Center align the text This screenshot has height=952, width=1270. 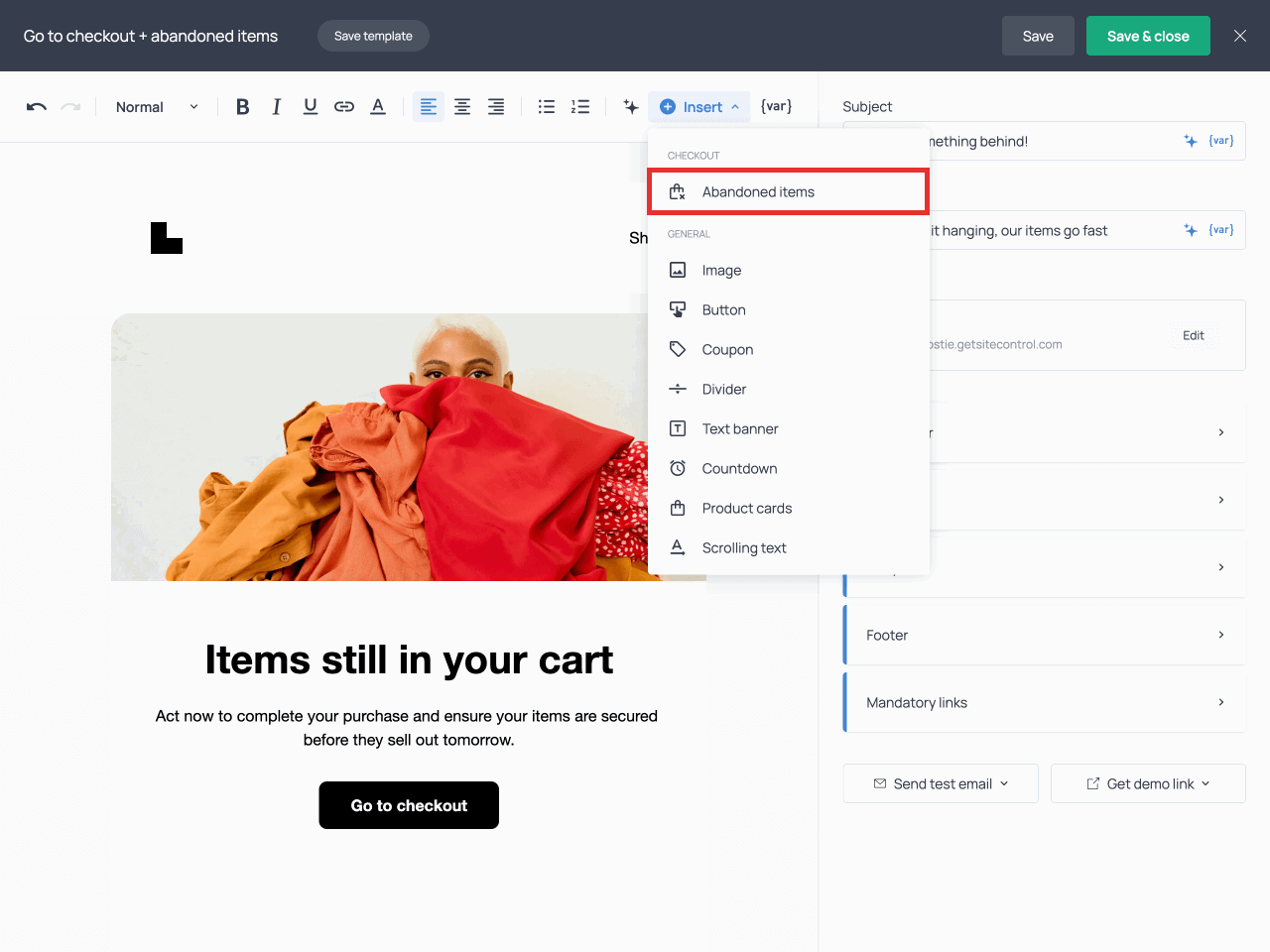coord(462,107)
